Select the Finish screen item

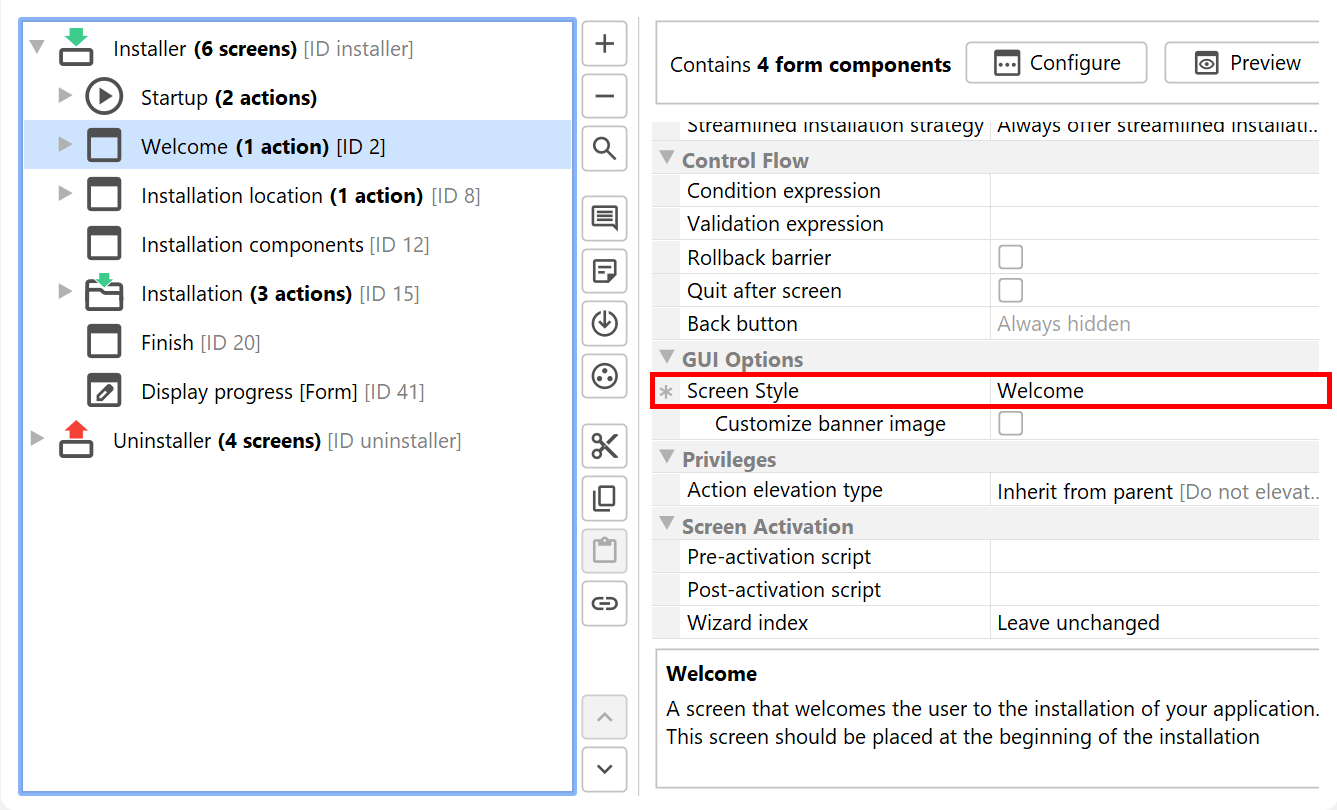point(167,343)
